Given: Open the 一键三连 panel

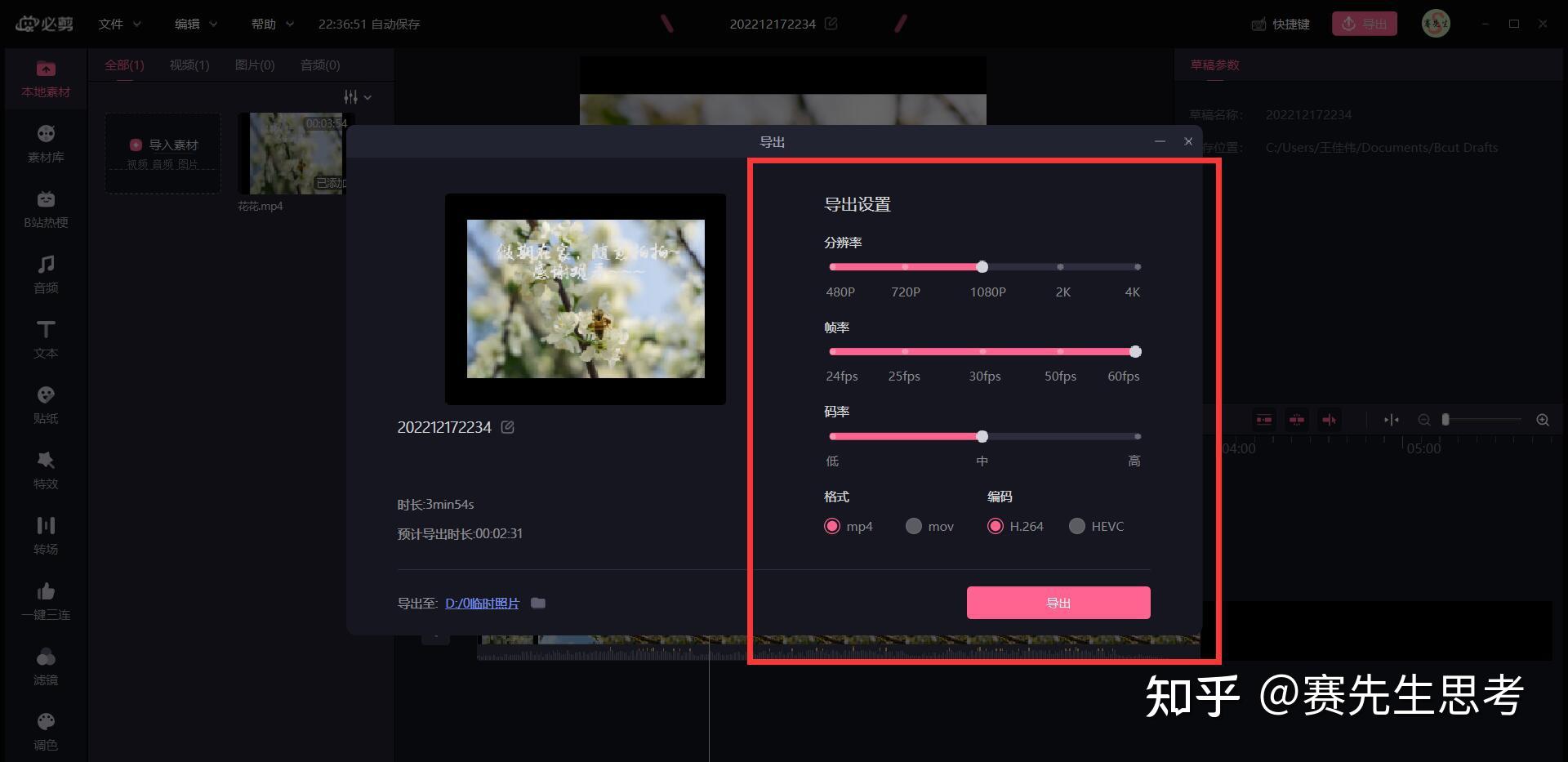Looking at the screenshot, I should 46,601.
